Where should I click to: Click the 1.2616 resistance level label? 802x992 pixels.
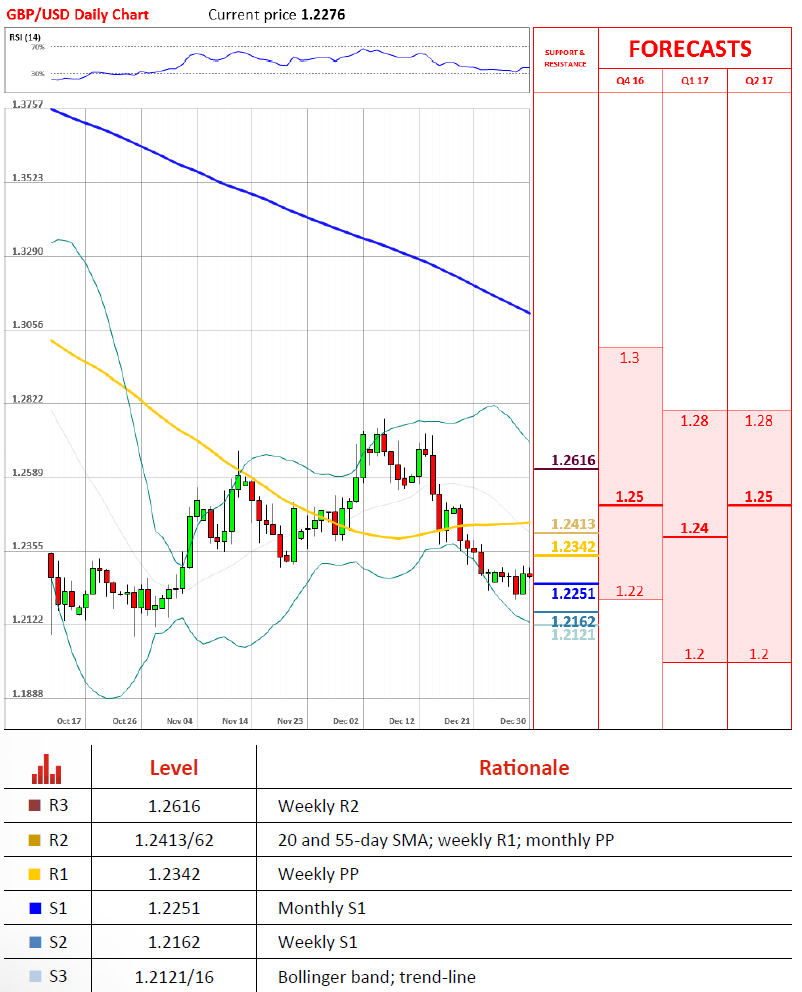point(573,460)
